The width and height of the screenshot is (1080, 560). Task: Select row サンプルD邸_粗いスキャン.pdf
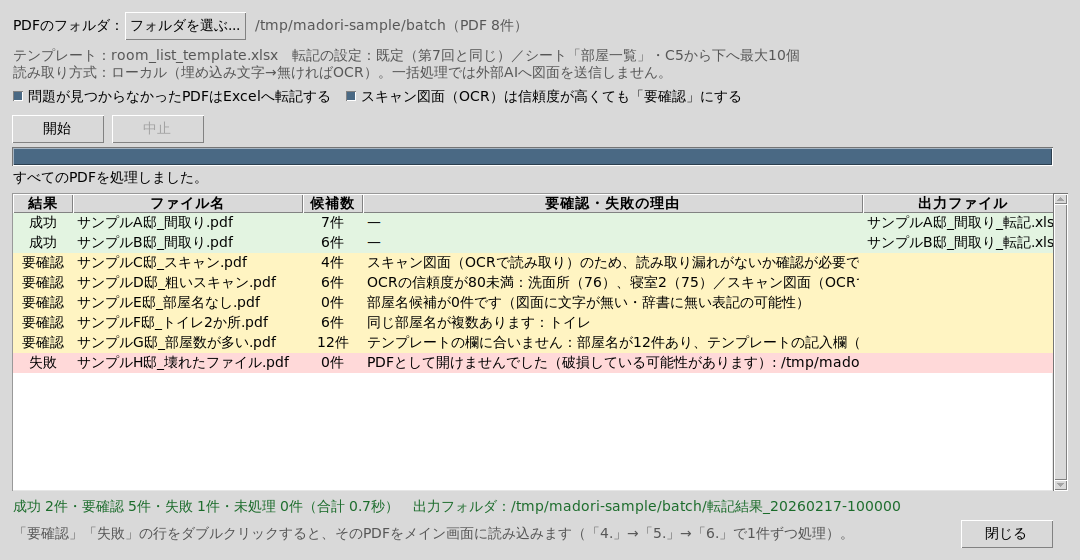[532, 282]
